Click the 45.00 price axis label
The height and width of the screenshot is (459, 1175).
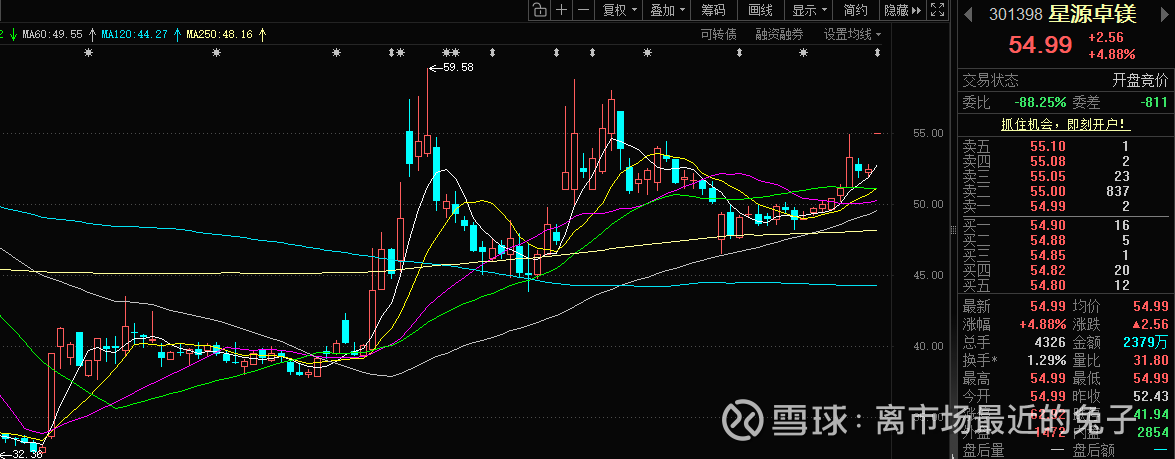(x=927, y=275)
